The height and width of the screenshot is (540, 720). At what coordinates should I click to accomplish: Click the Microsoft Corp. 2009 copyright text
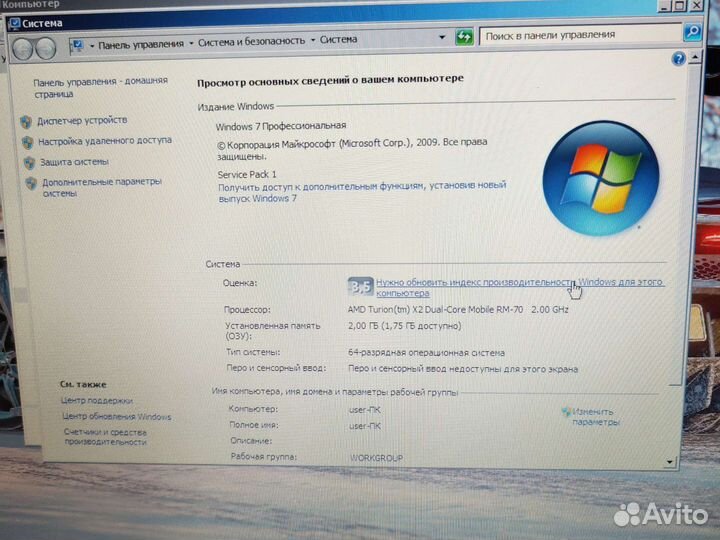click(352, 149)
